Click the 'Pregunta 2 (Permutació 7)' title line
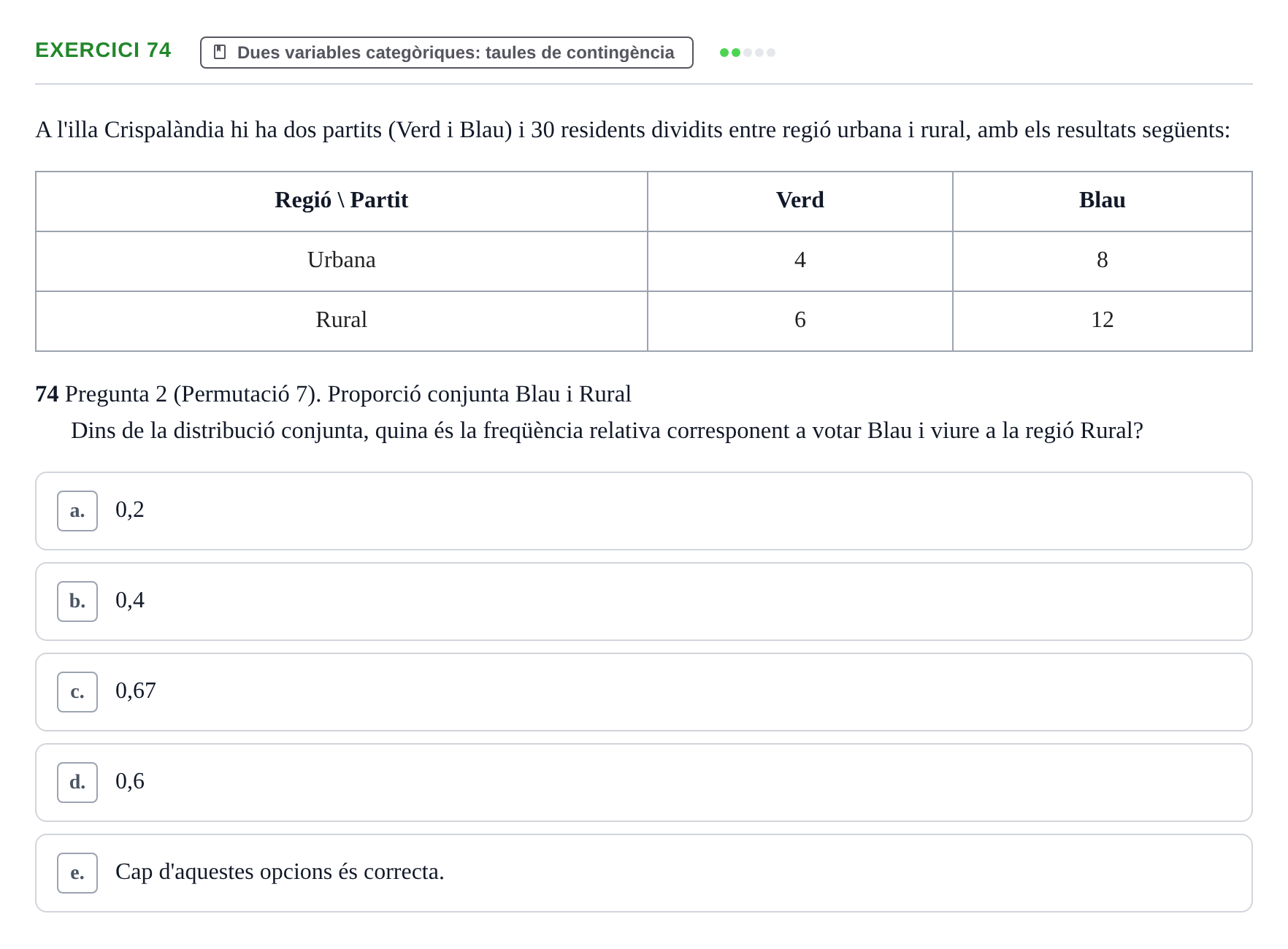This screenshot has height=949, width=1288. pos(333,394)
